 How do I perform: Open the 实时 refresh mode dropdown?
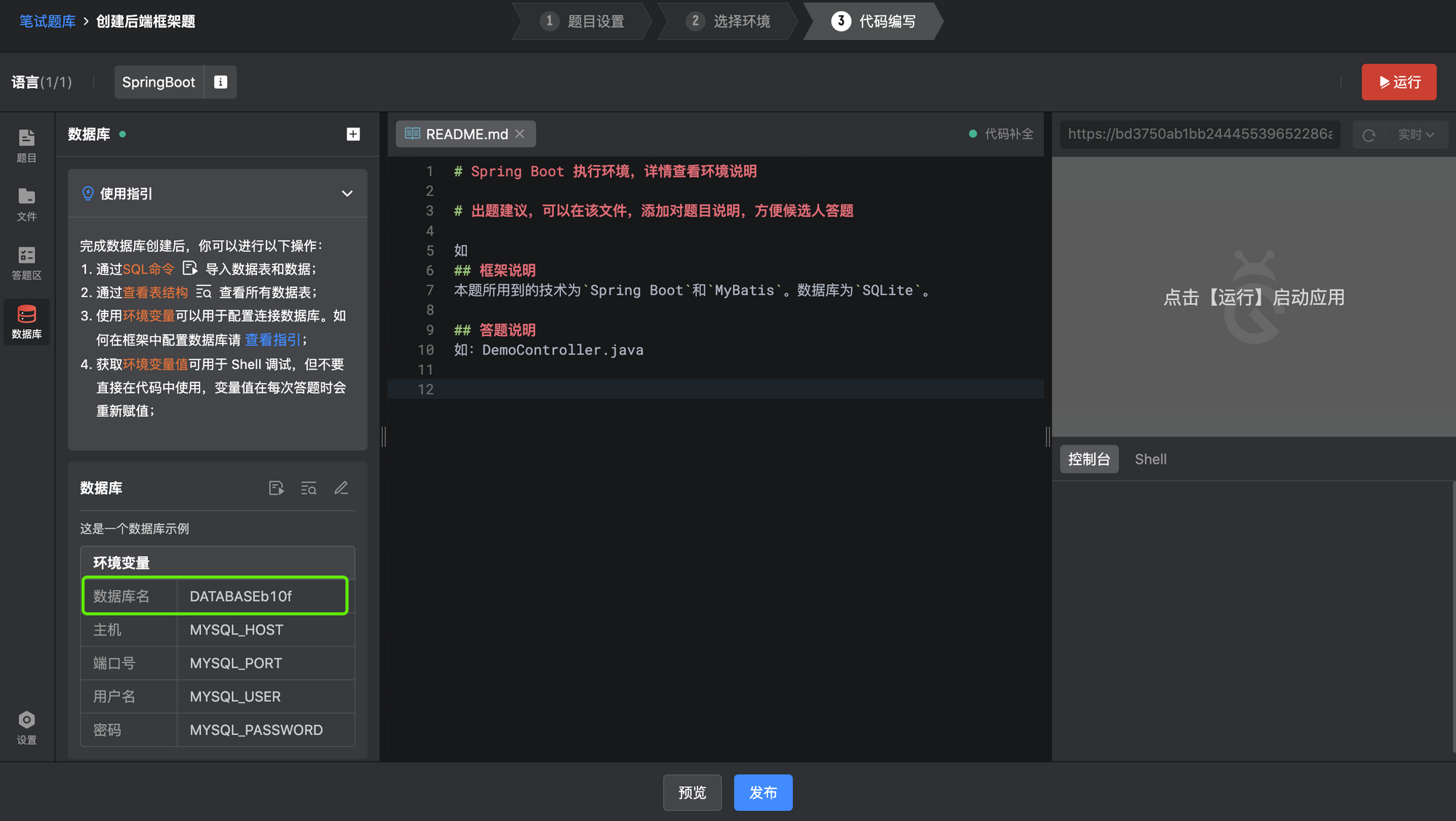click(1415, 135)
